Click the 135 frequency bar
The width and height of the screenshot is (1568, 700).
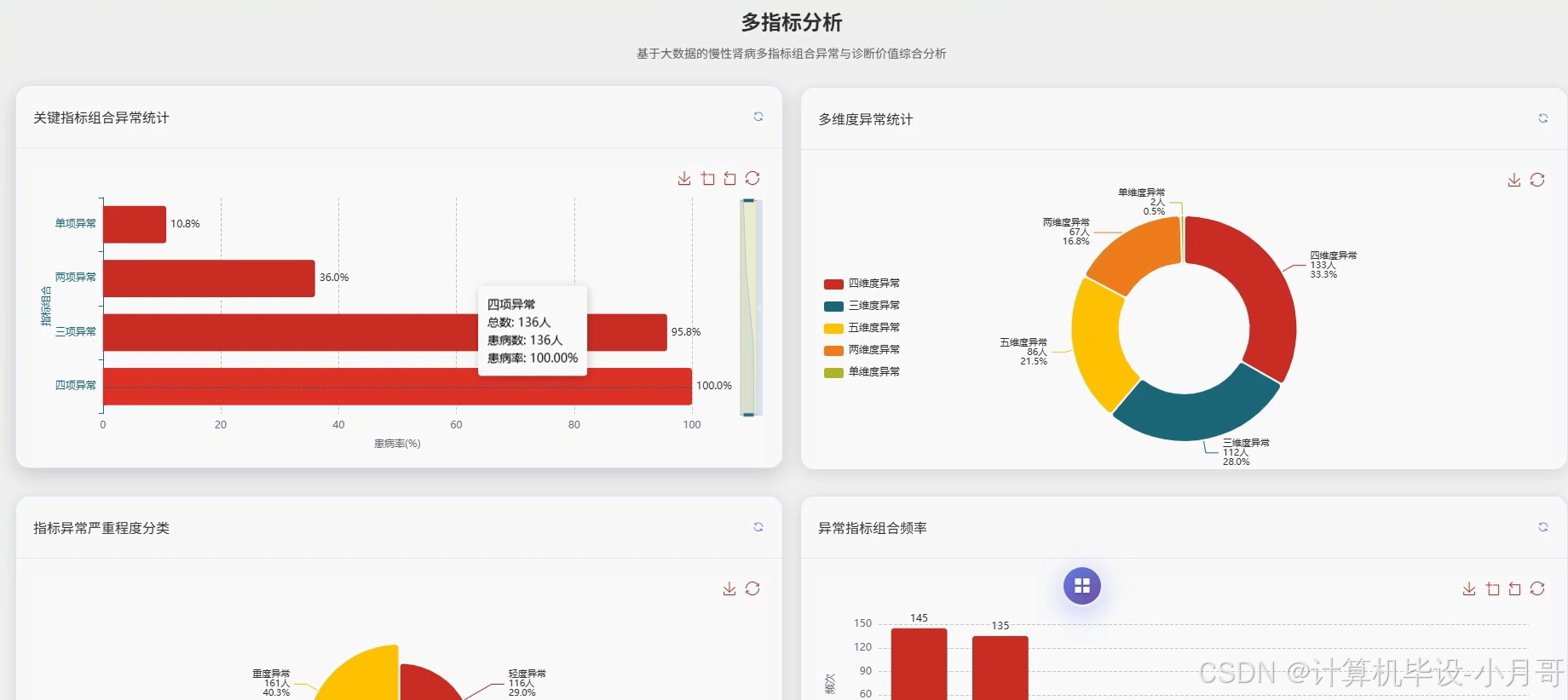1000,668
